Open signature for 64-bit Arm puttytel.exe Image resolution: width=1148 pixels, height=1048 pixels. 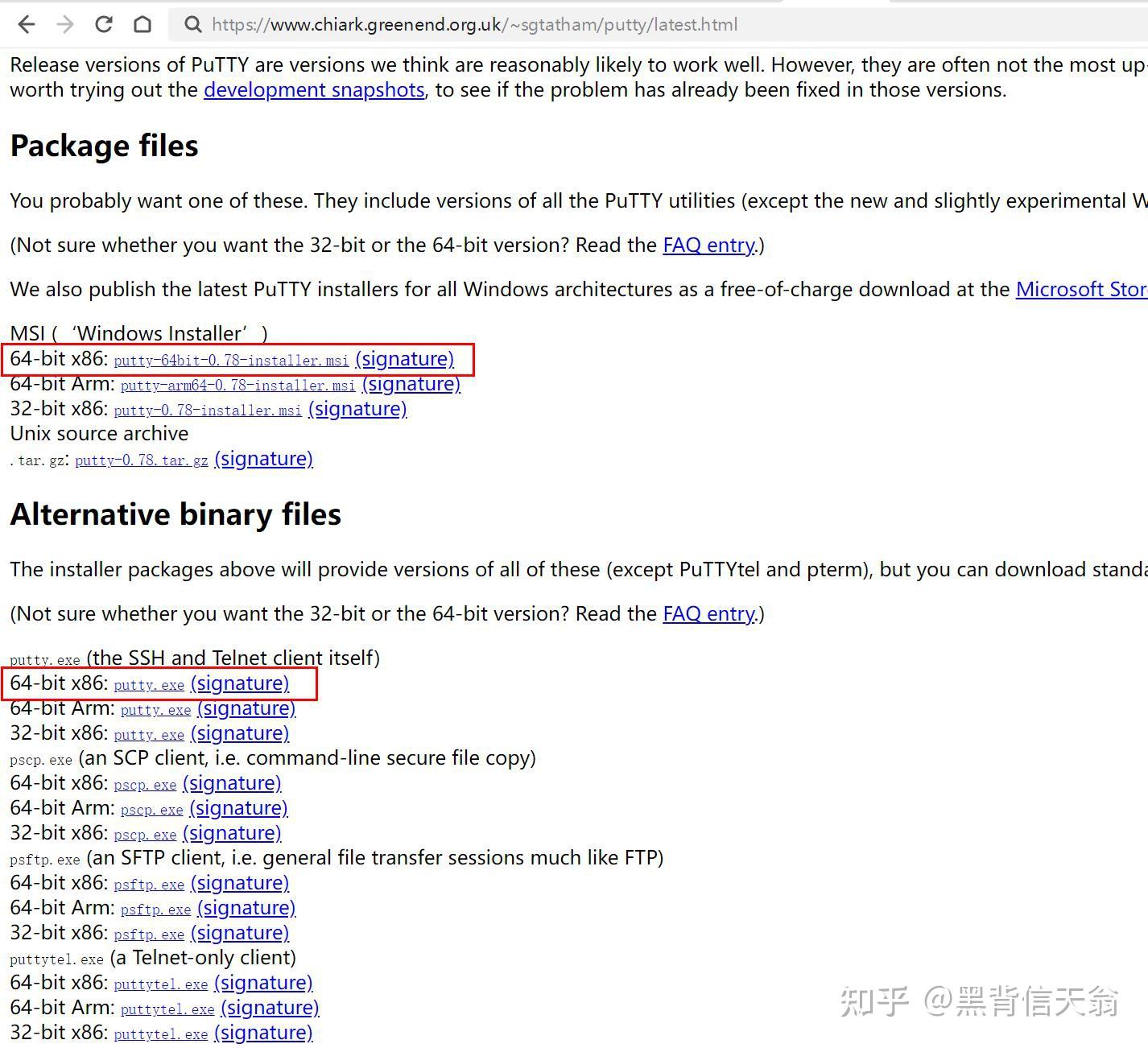click(270, 1008)
